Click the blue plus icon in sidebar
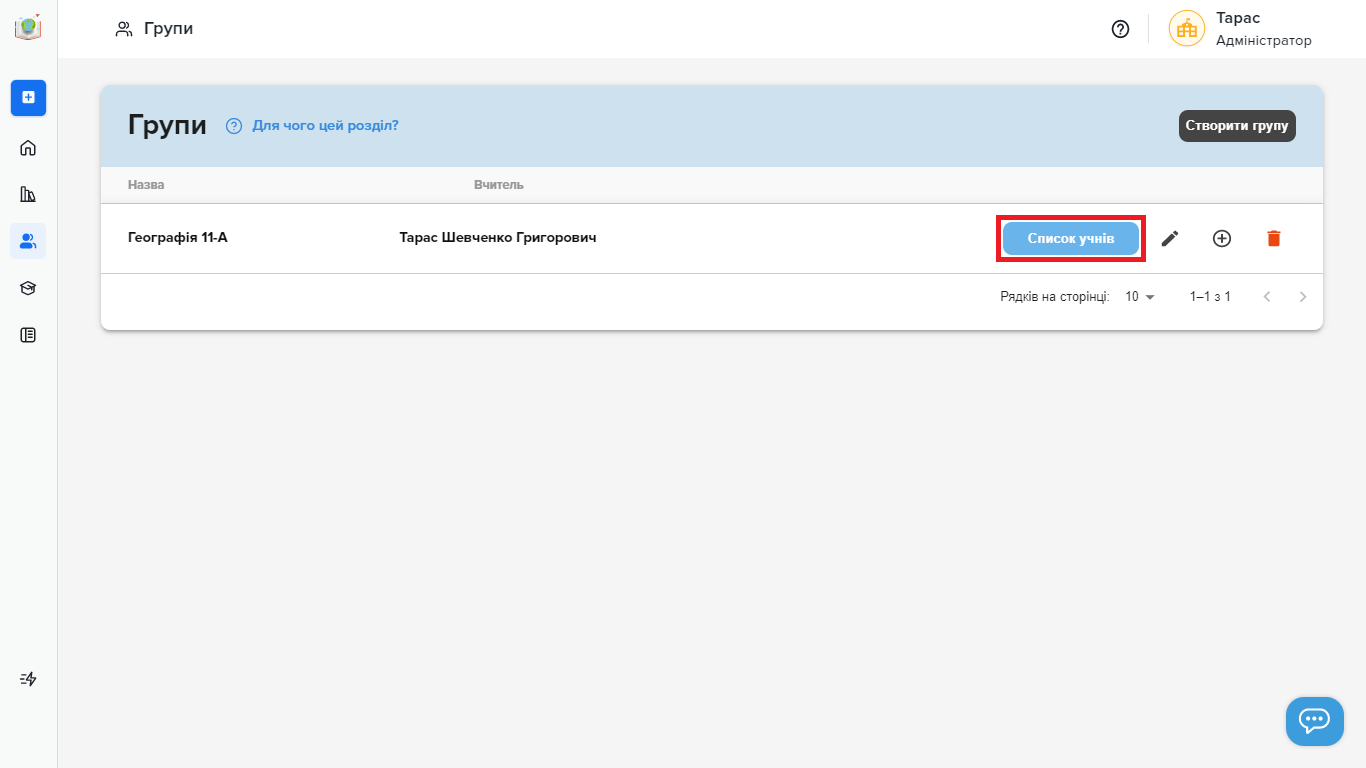Image resolution: width=1366 pixels, height=768 pixels. pos(28,98)
